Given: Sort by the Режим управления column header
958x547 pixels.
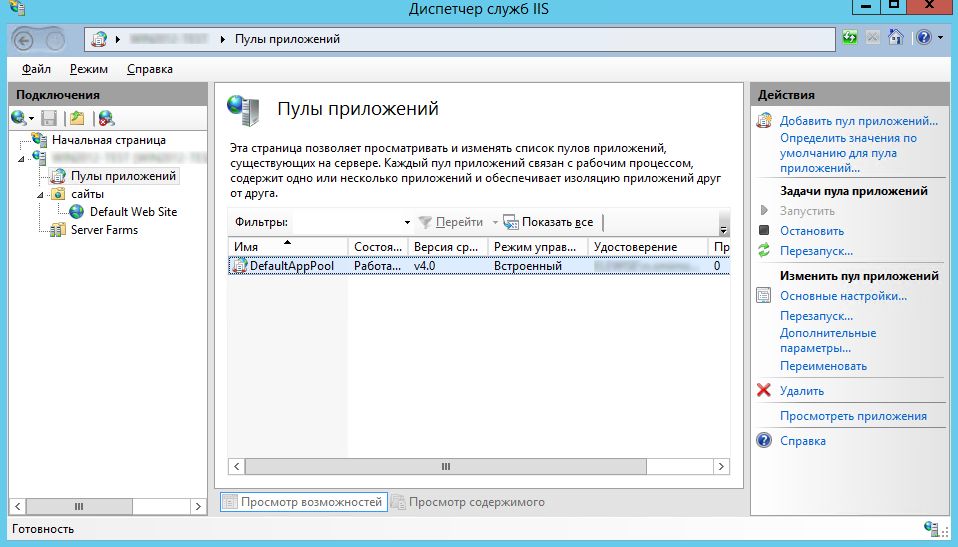Looking at the screenshot, I should point(538,247).
